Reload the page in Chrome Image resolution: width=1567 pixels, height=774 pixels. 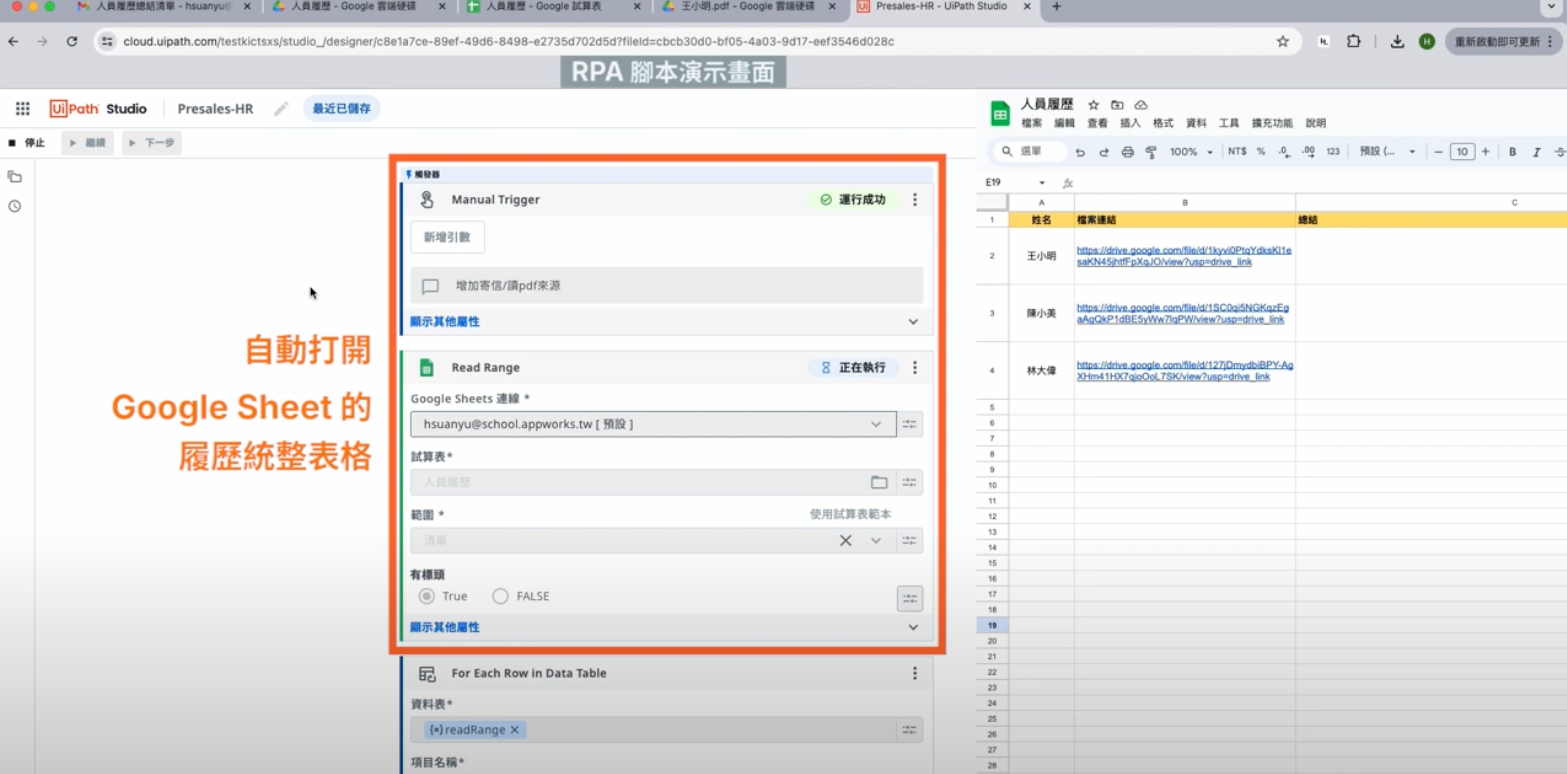point(72,41)
